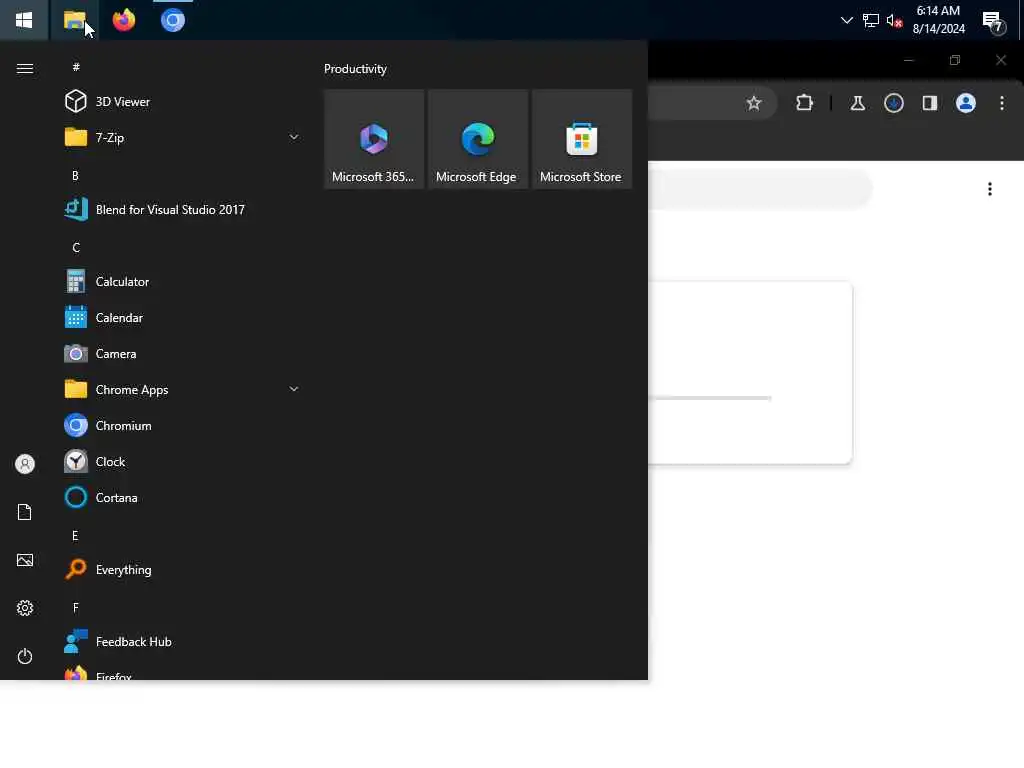Jump to the letter B section header
This screenshot has height=768, width=1024.
tap(75, 176)
